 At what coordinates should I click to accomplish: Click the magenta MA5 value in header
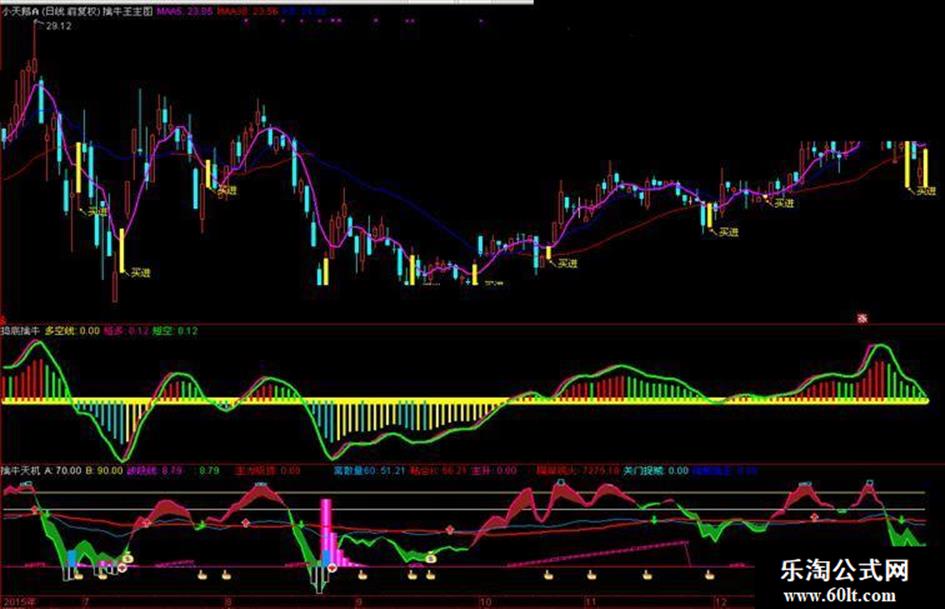[184, 11]
